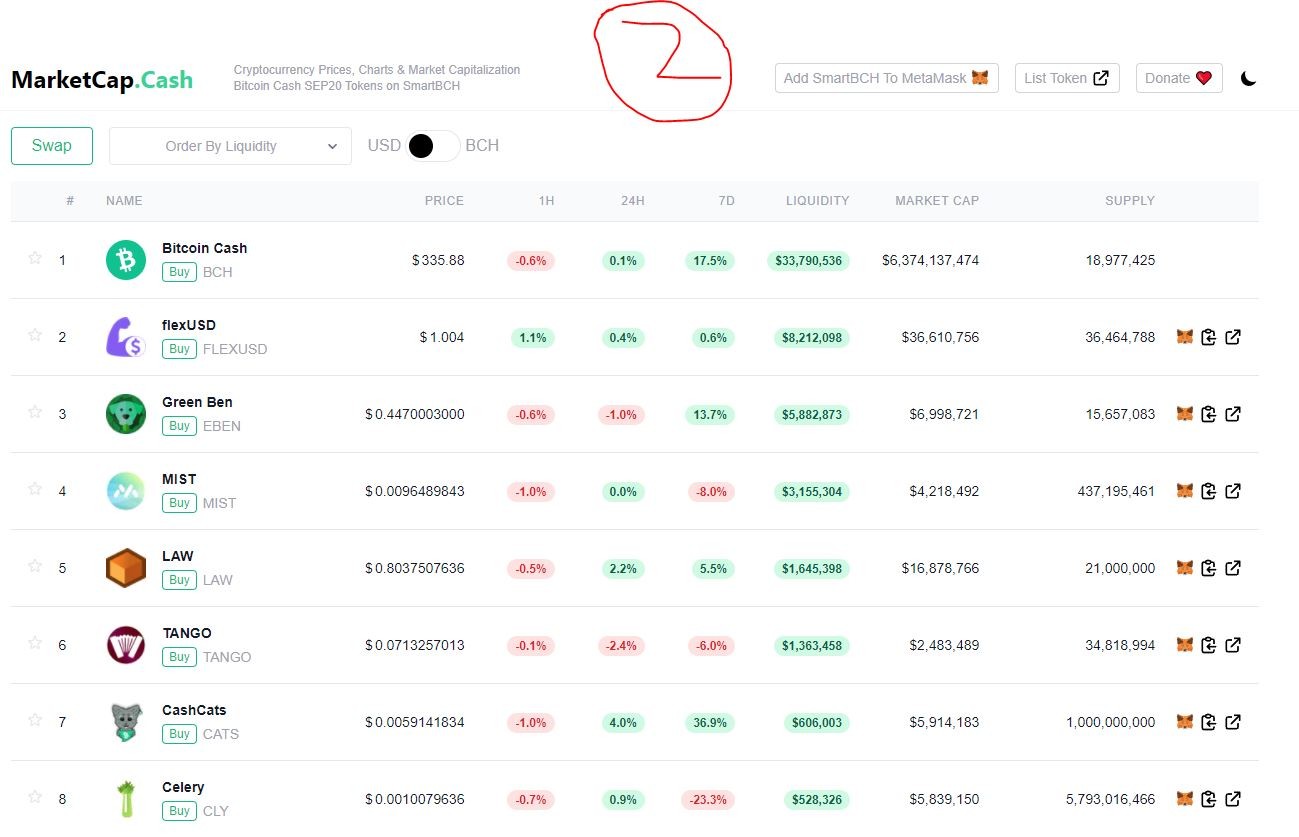Add MIST to MetaMask using fox icon

click(1185, 491)
